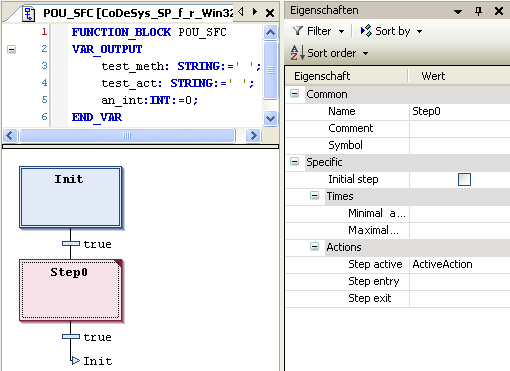Click the test_meth variable declaration
The image size is (510, 371).
tap(181, 66)
